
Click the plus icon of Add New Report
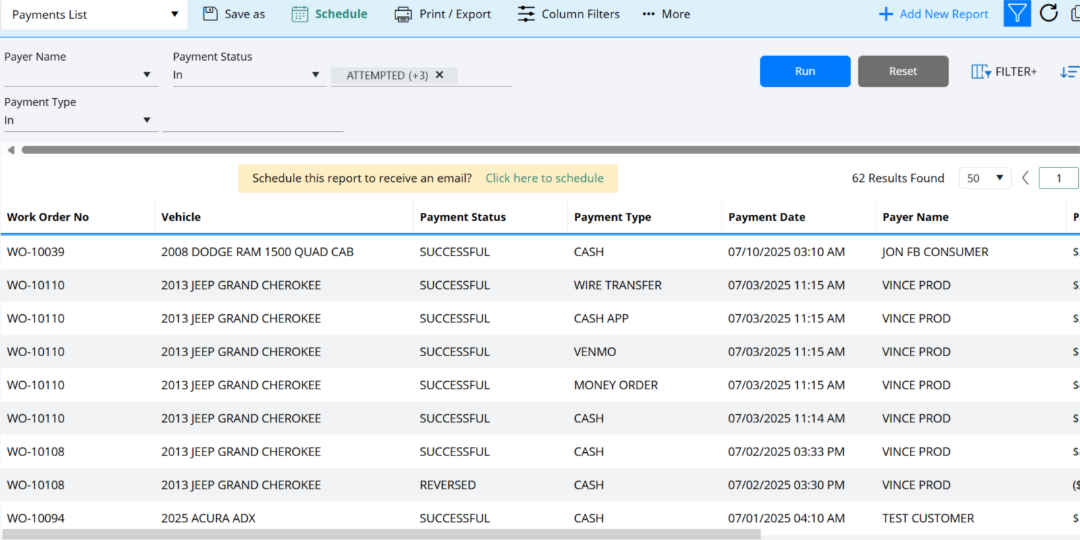[886, 14]
